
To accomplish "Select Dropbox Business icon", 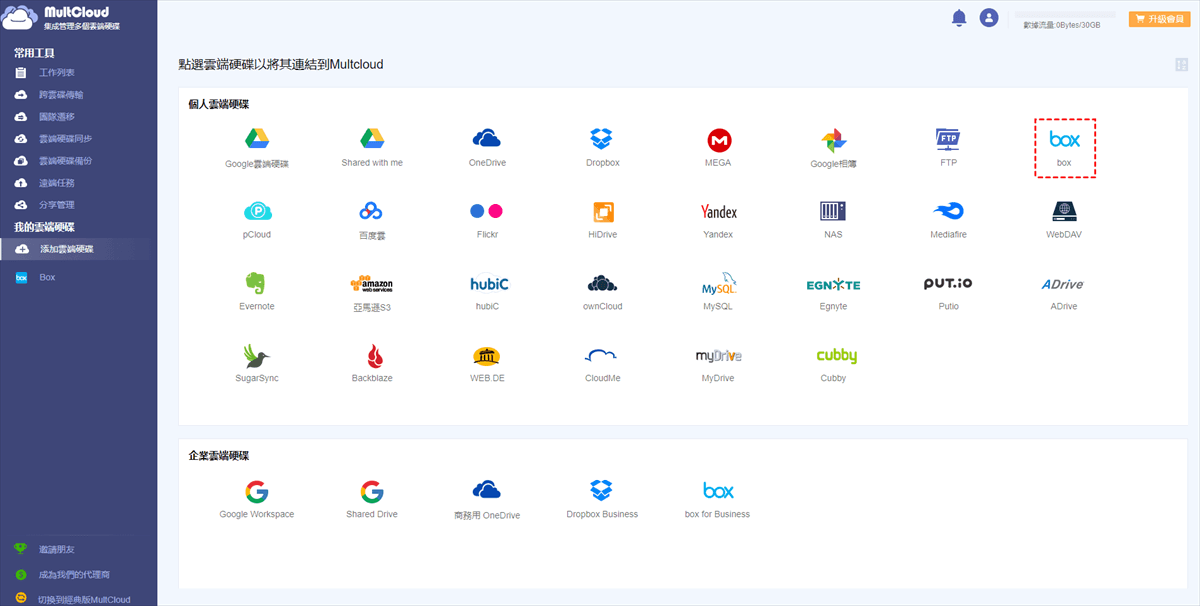I will (602, 491).
